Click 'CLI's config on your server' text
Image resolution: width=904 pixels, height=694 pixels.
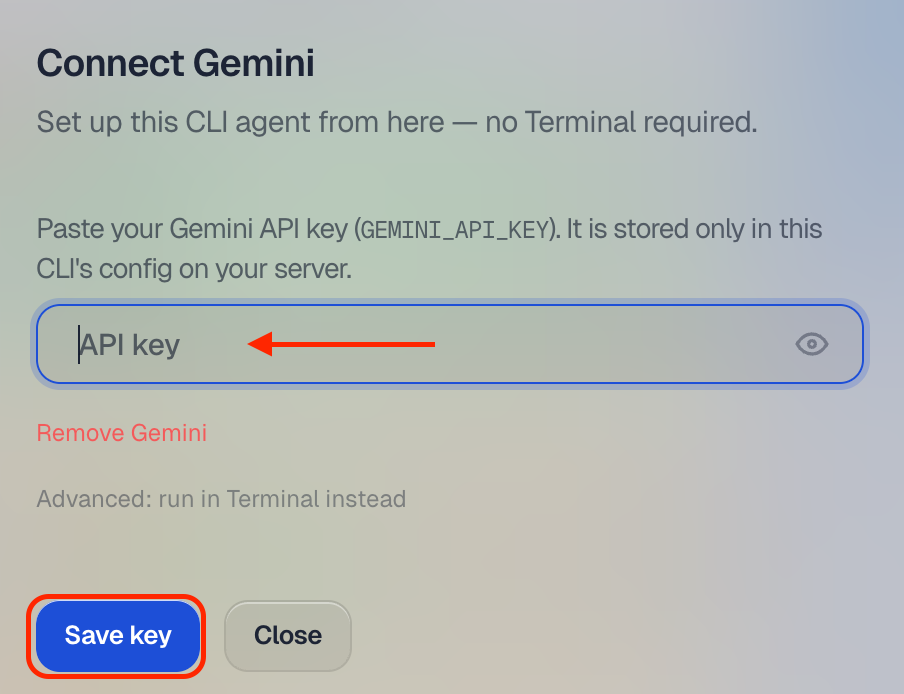click(194, 269)
